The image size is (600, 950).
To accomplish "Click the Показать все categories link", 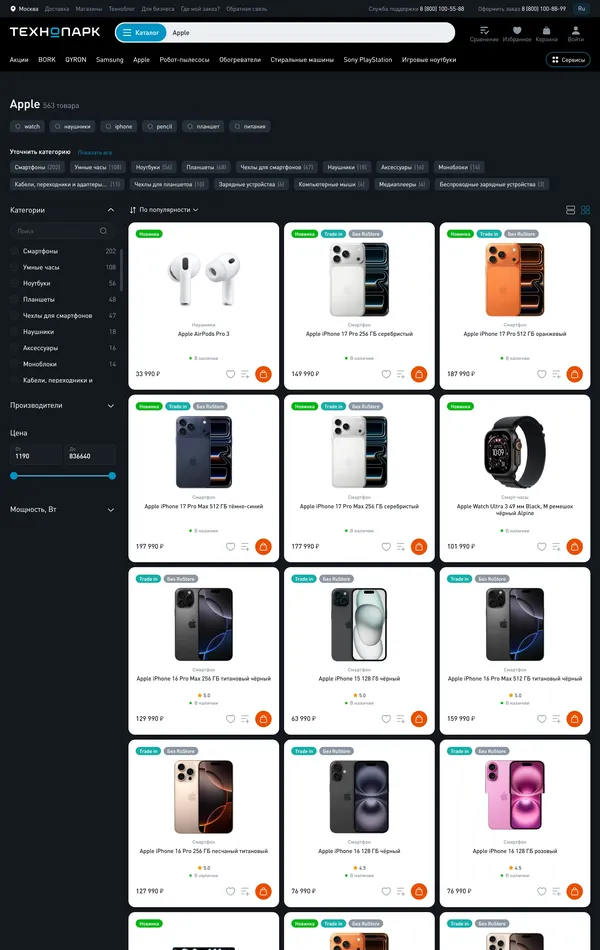I will [95, 152].
